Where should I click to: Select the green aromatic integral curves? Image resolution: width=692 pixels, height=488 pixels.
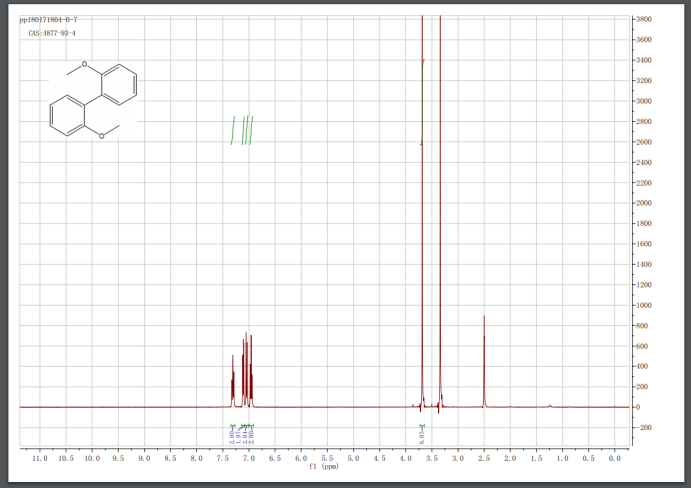(242, 130)
